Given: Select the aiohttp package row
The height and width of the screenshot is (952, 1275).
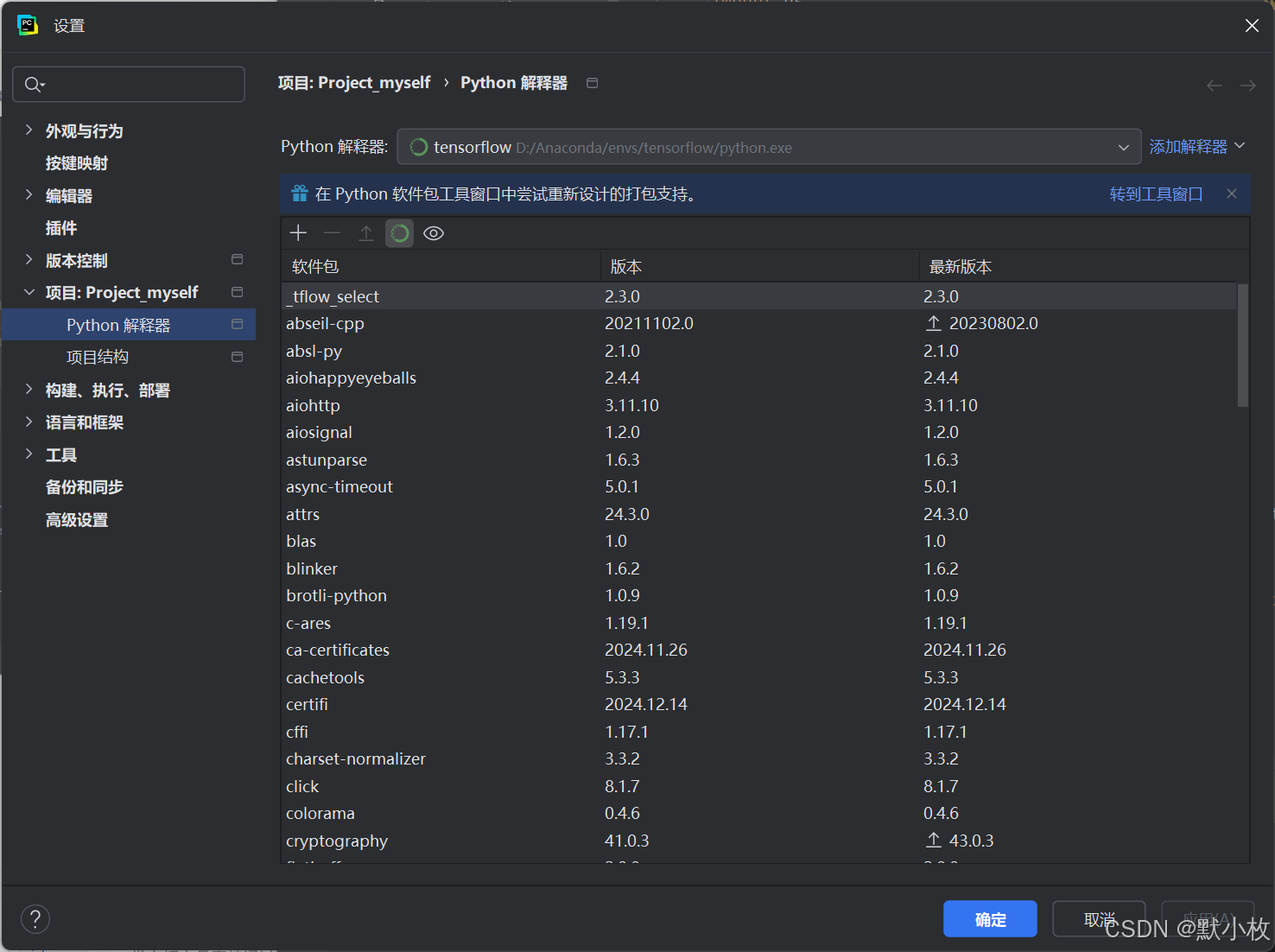Looking at the screenshot, I should 759,405.
